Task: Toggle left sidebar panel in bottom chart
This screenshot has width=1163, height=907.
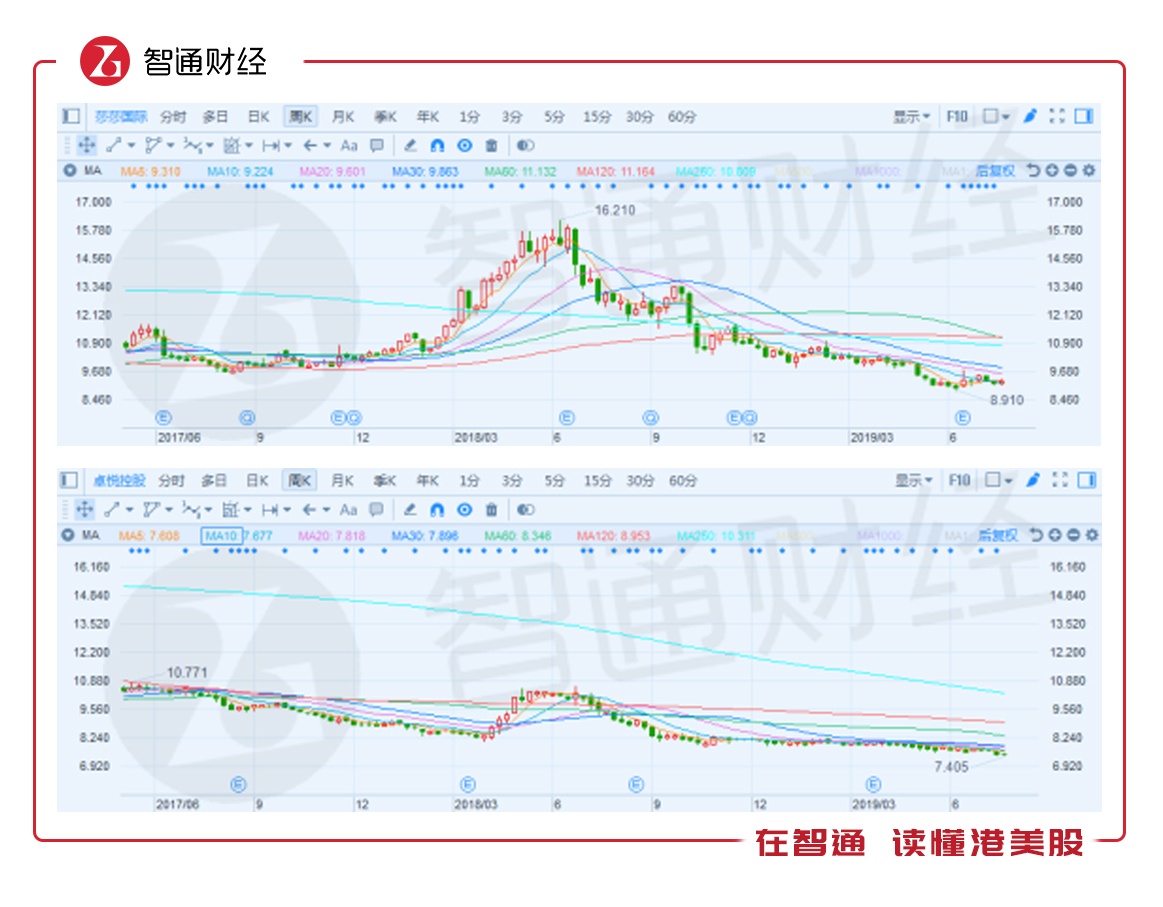Action: [x=70, y=481]
